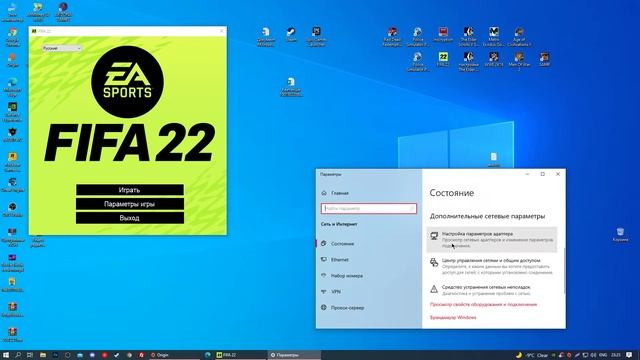Click the weather moon icon in taskbar
Image resolution: width=640 pixels, height=360 pixels.
pyautogui.click(x=519, y=355)
